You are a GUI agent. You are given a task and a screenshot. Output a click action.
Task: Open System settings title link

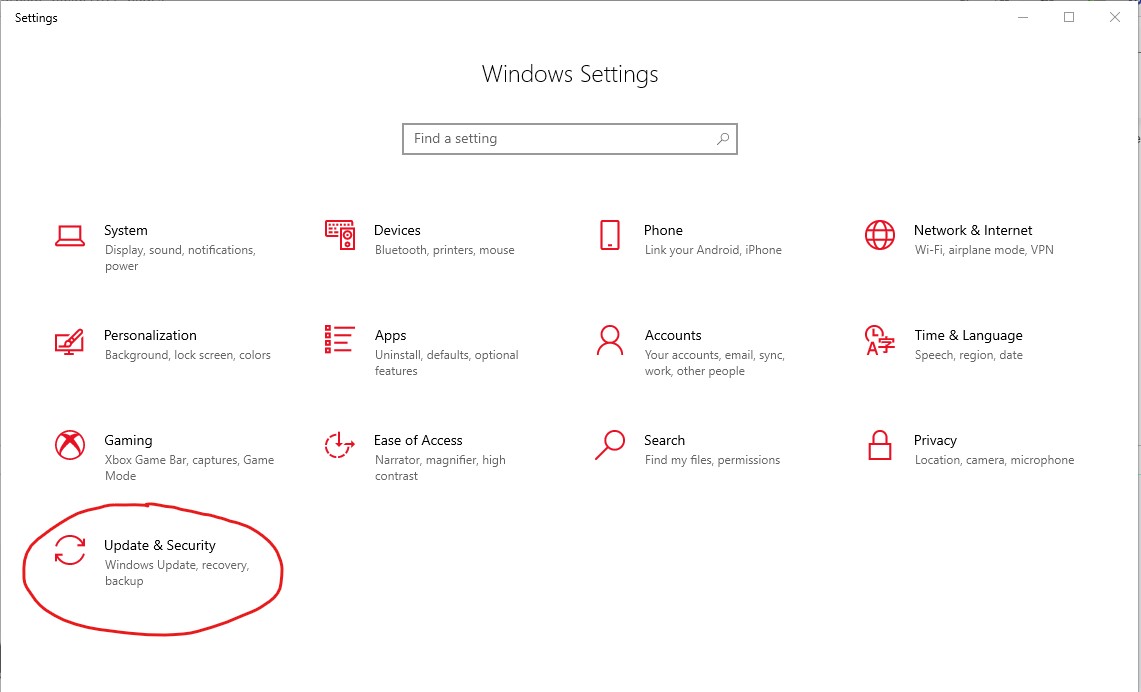point(126,230)
